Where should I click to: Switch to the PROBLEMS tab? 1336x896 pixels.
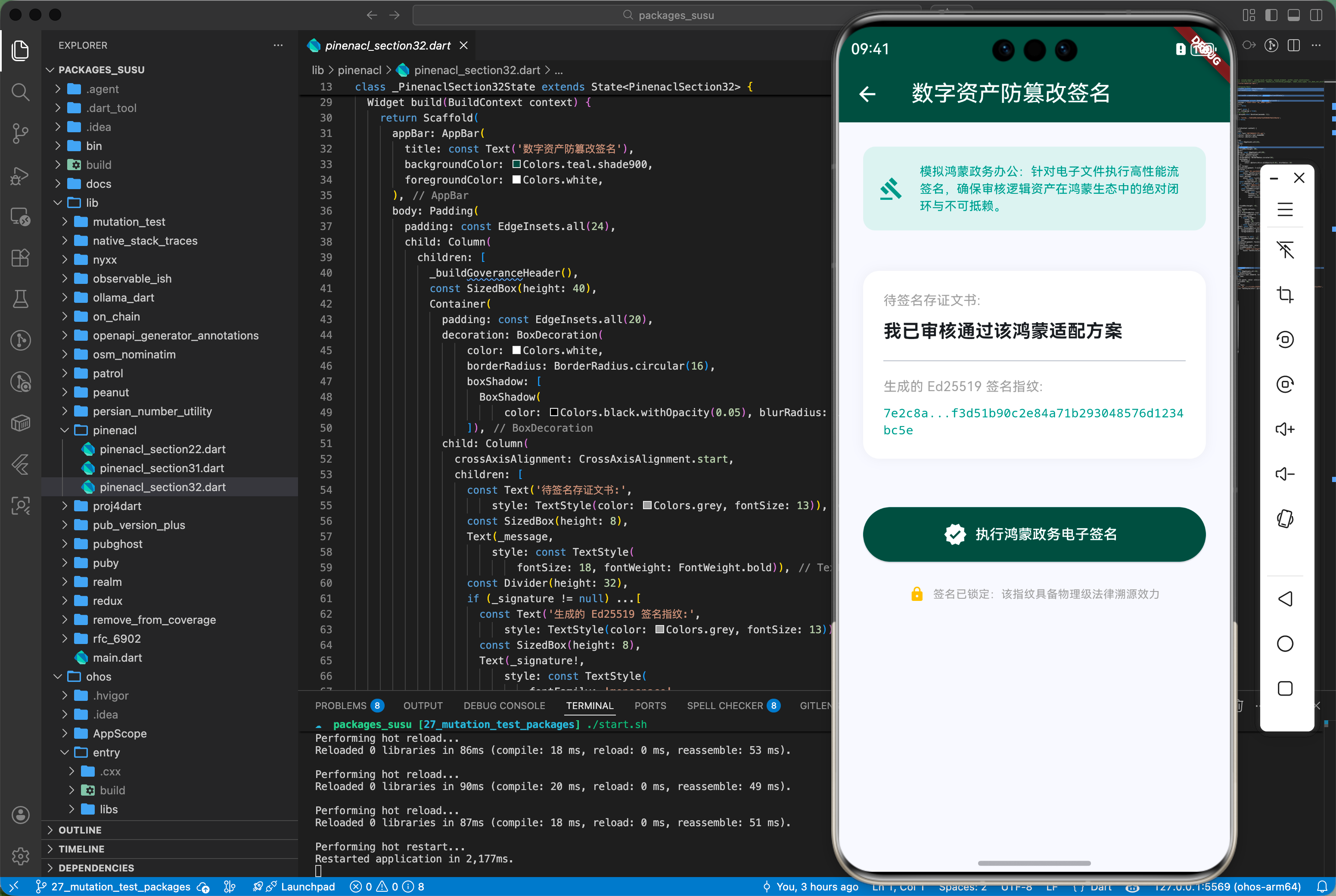[x=342, y=705]
